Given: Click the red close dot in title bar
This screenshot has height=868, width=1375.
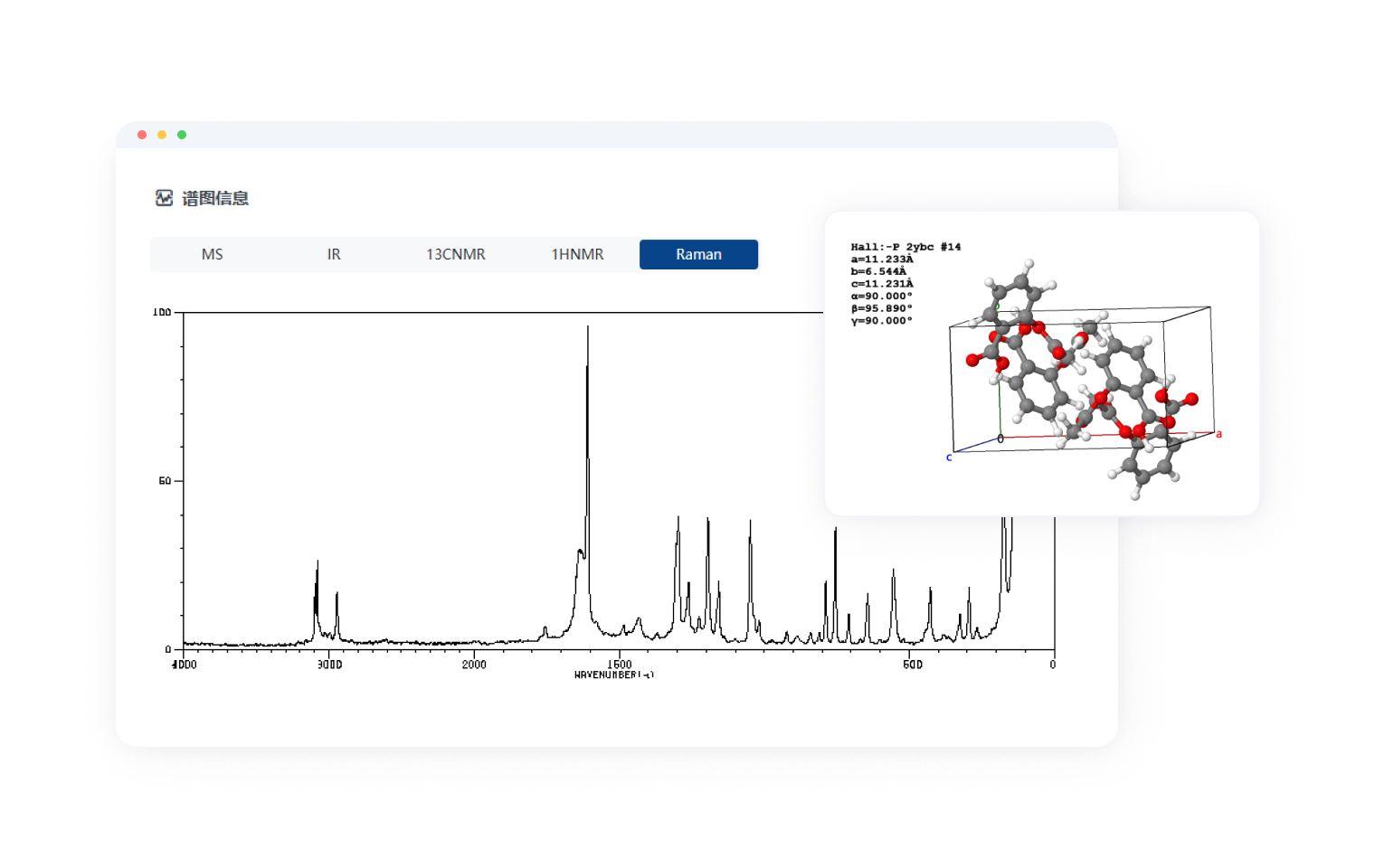Looking at the screenshot, I should tap(142, 135).
